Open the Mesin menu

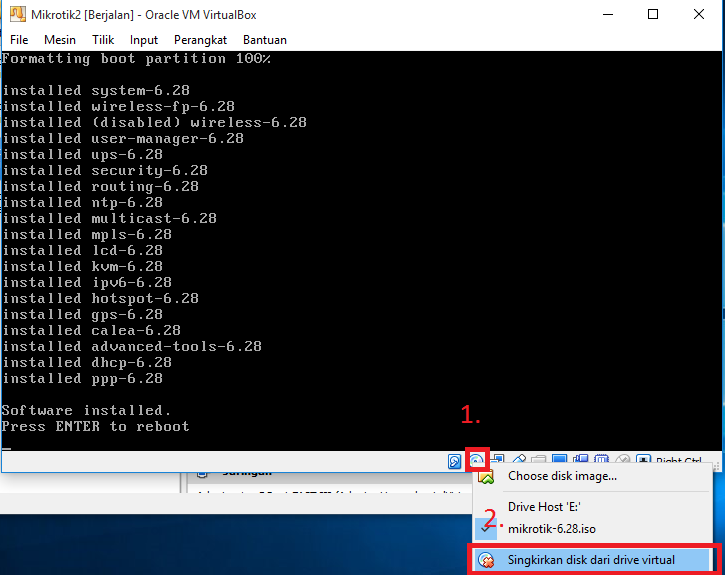pyautogui.click(x=60, y=40)
